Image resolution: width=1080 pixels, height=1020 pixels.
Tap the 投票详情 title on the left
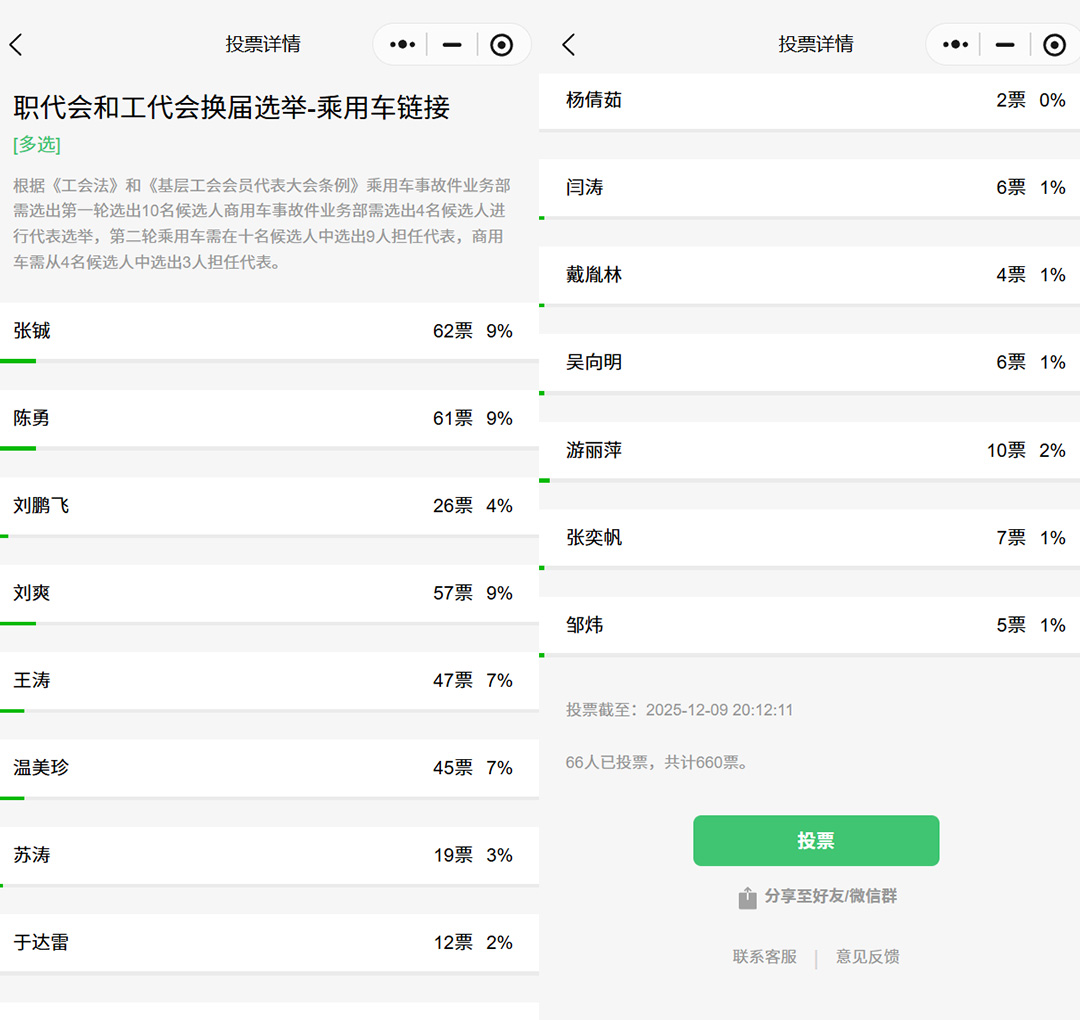coord(262,44)
